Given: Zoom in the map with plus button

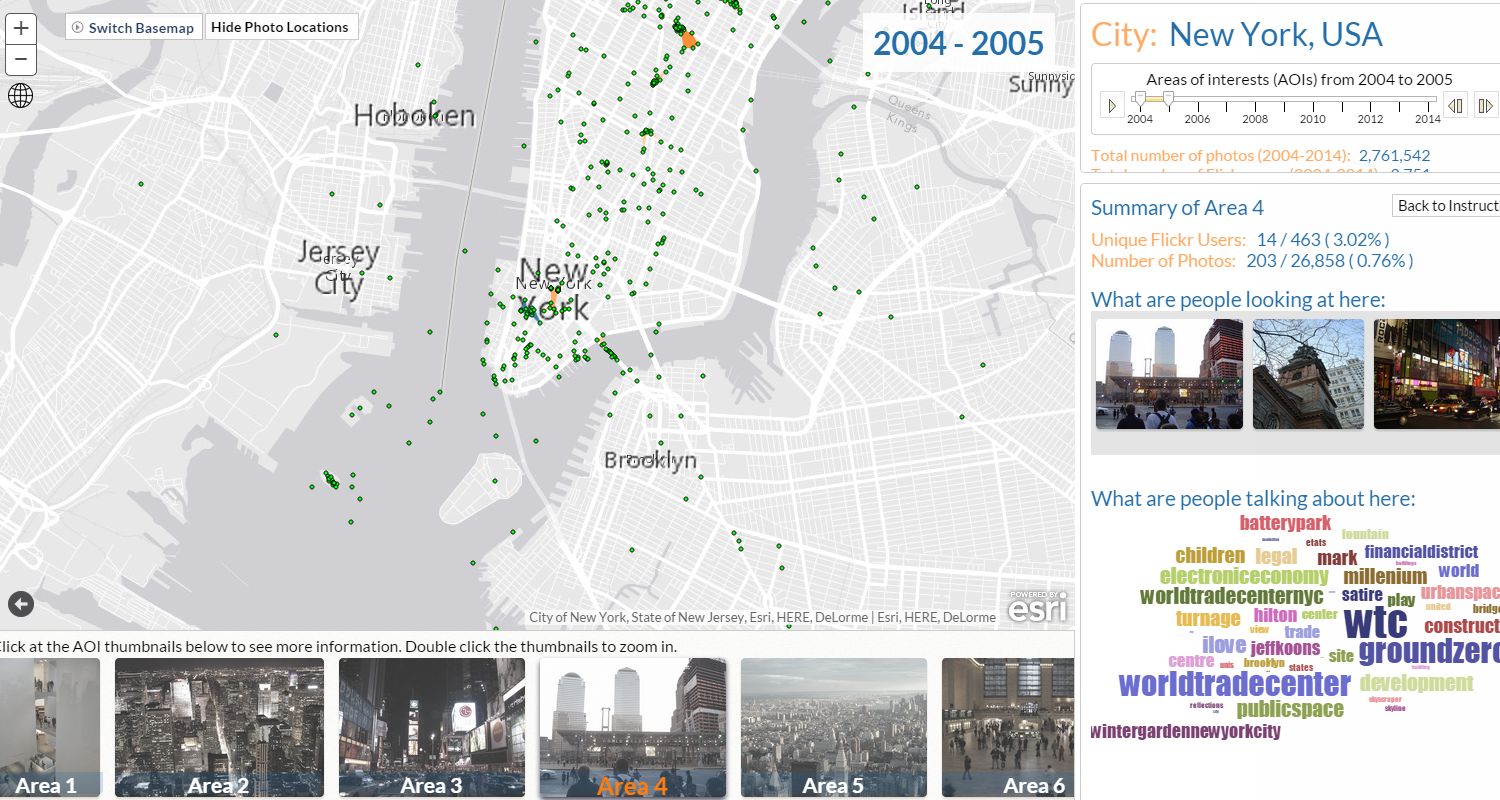Looking at the screenshot, I should (x=21, y=28).
